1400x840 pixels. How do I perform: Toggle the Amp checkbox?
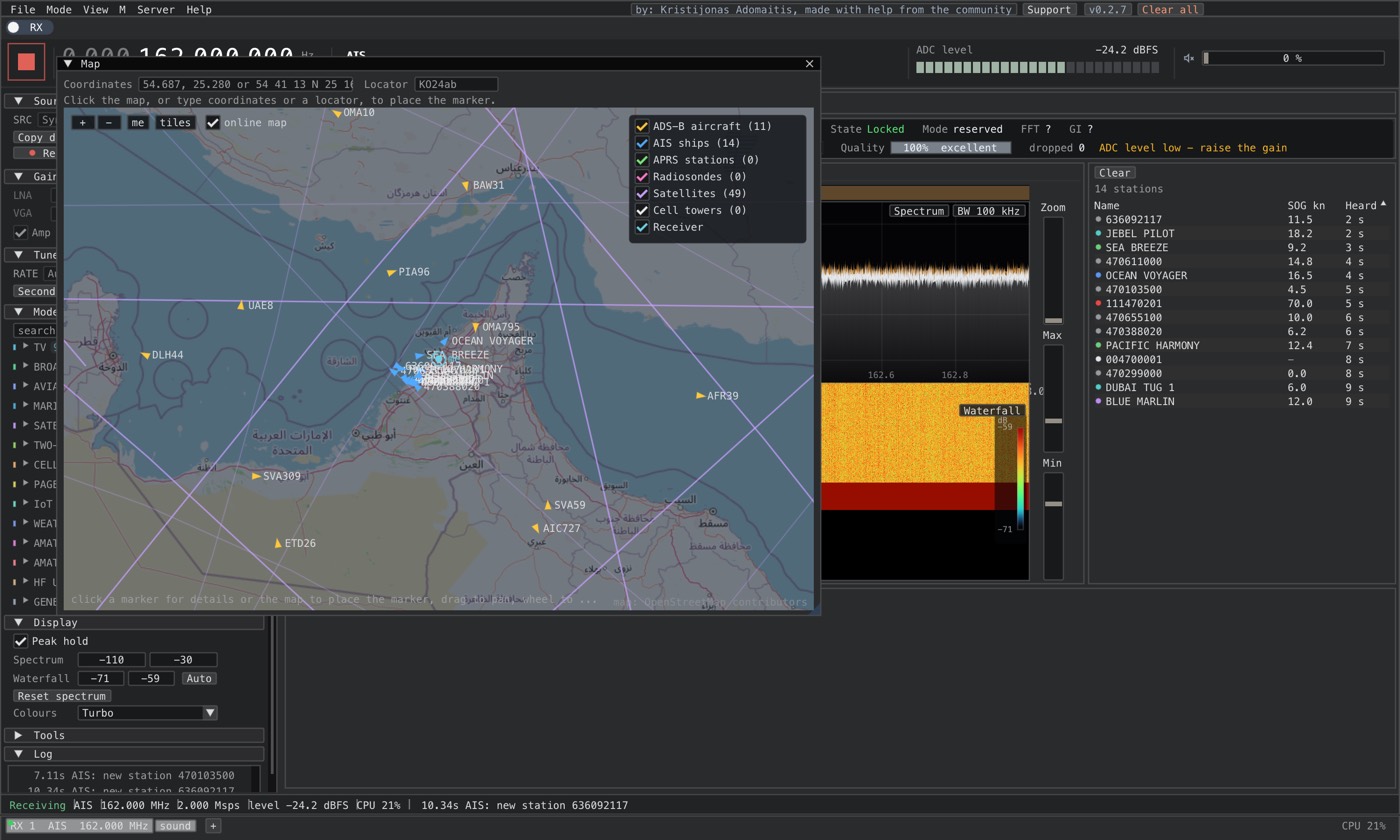click(x=20, y=232)
